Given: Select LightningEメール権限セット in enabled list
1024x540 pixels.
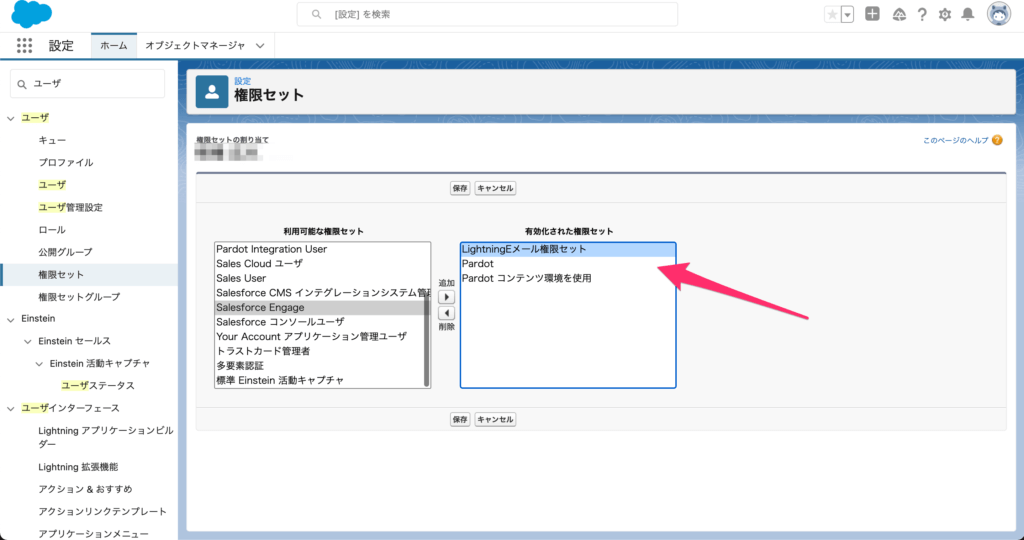Looking at the screenshot, I should (568, 249).
